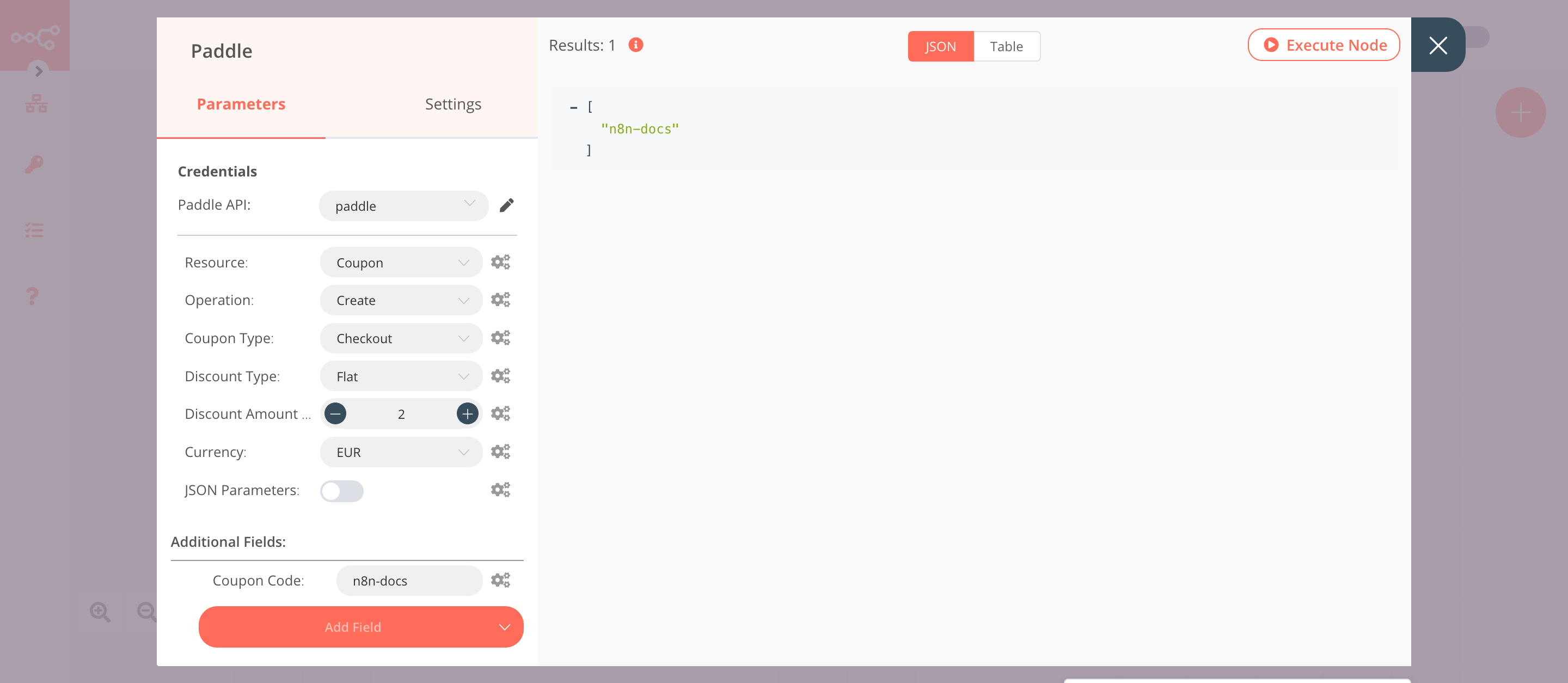Switch results view to JSON
The image size is (1568, 683).
coord(940,46)
